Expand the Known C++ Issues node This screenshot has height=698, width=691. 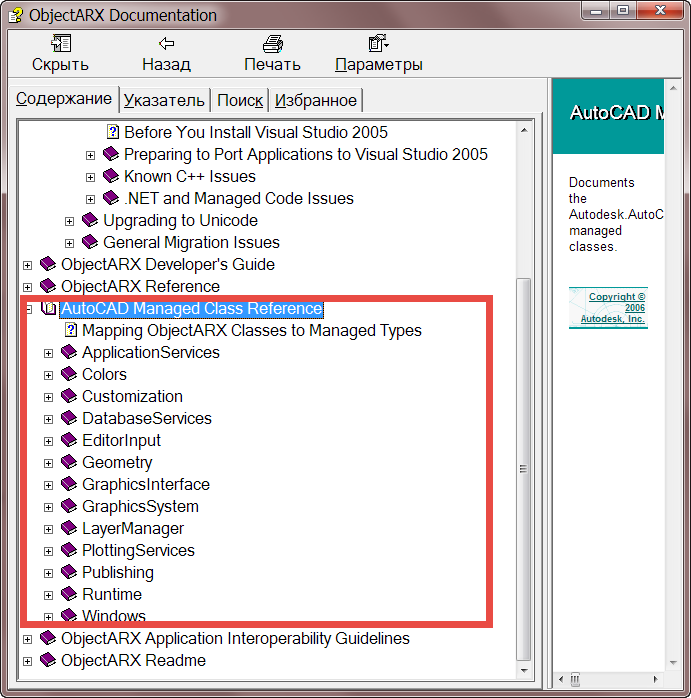tap(90, 177)
